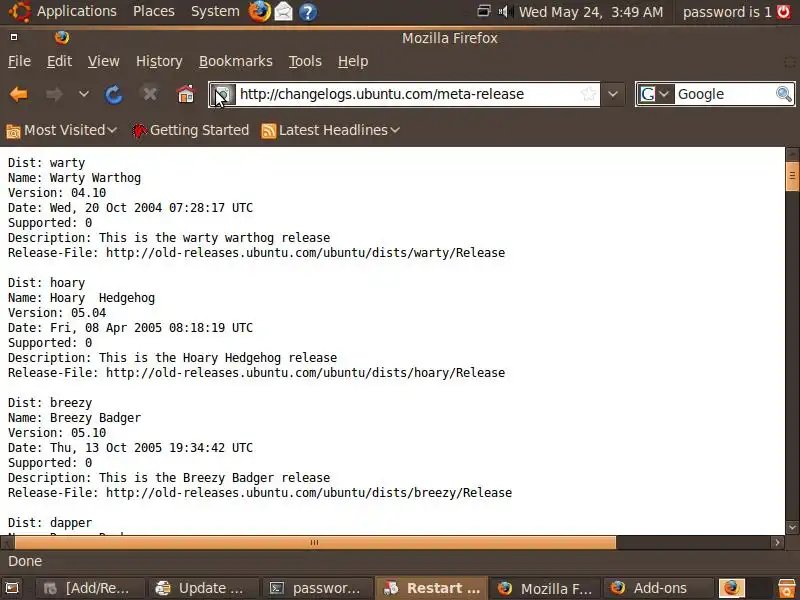Screen dimensions: 800x600
Task: Click the power shutdown icon
Action: [x=784, y=11]
